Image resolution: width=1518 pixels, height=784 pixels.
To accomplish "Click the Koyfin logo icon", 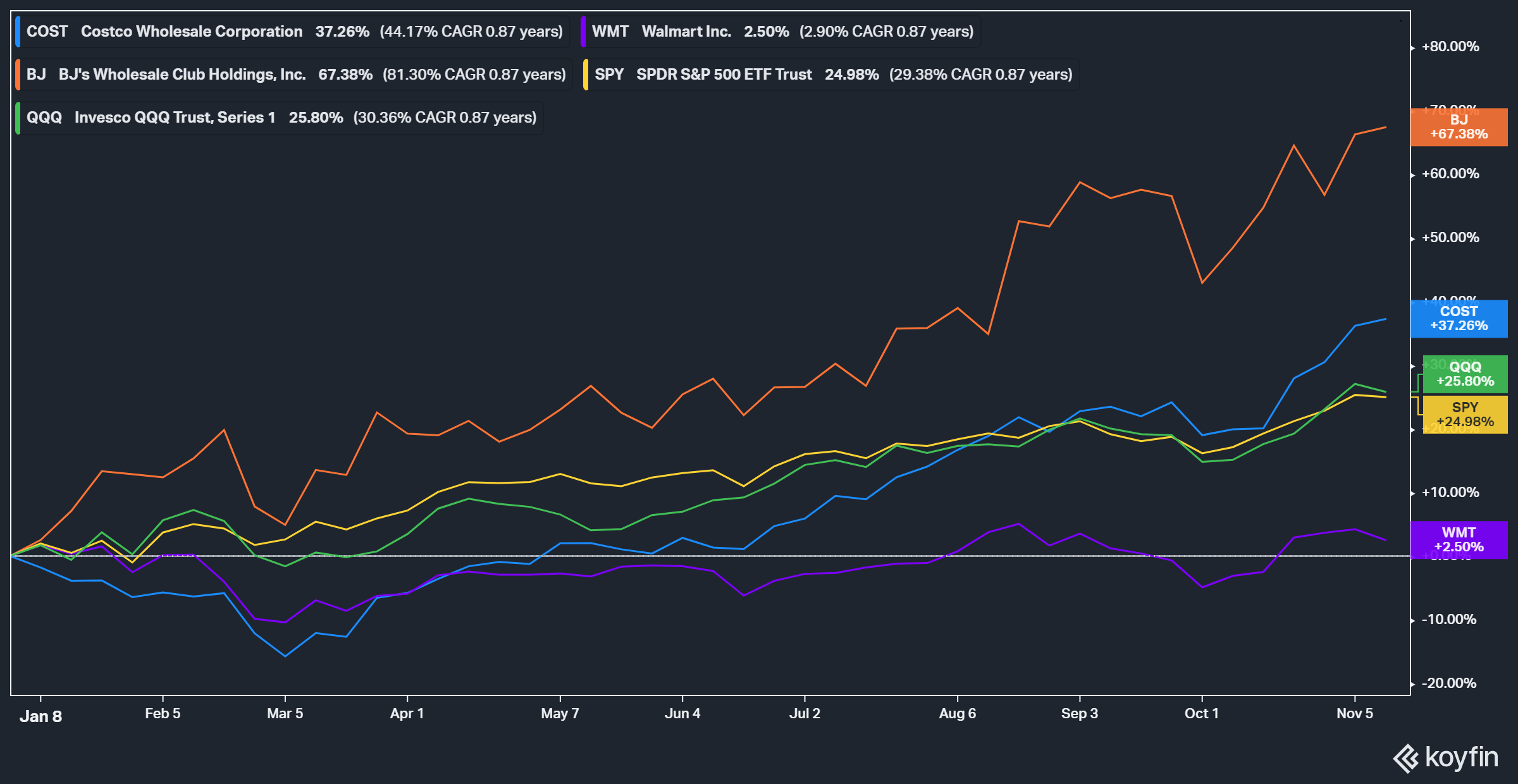I will tap(1407, 758).
